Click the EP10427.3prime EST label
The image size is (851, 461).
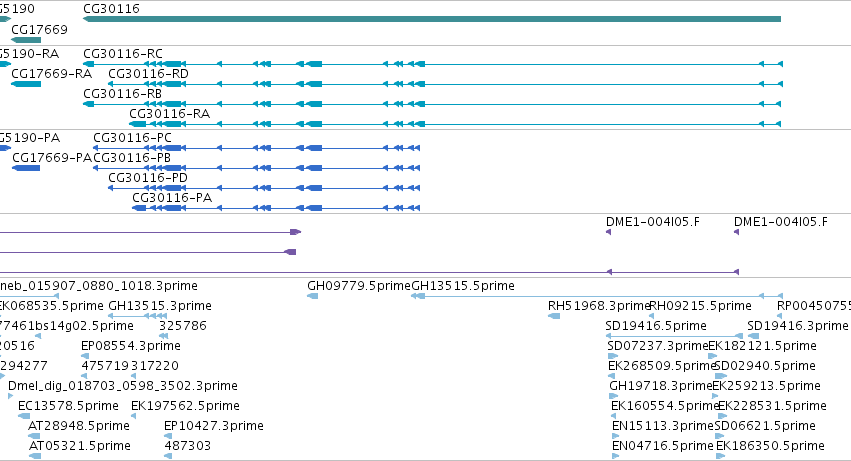(214, 427)
